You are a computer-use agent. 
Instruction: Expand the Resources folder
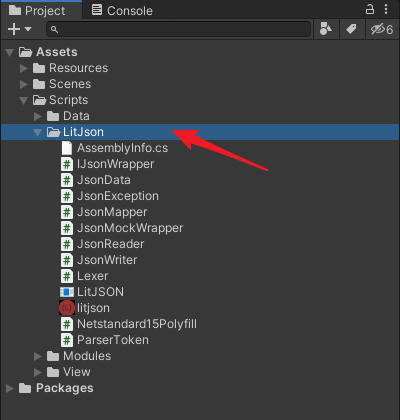[24, 68]
